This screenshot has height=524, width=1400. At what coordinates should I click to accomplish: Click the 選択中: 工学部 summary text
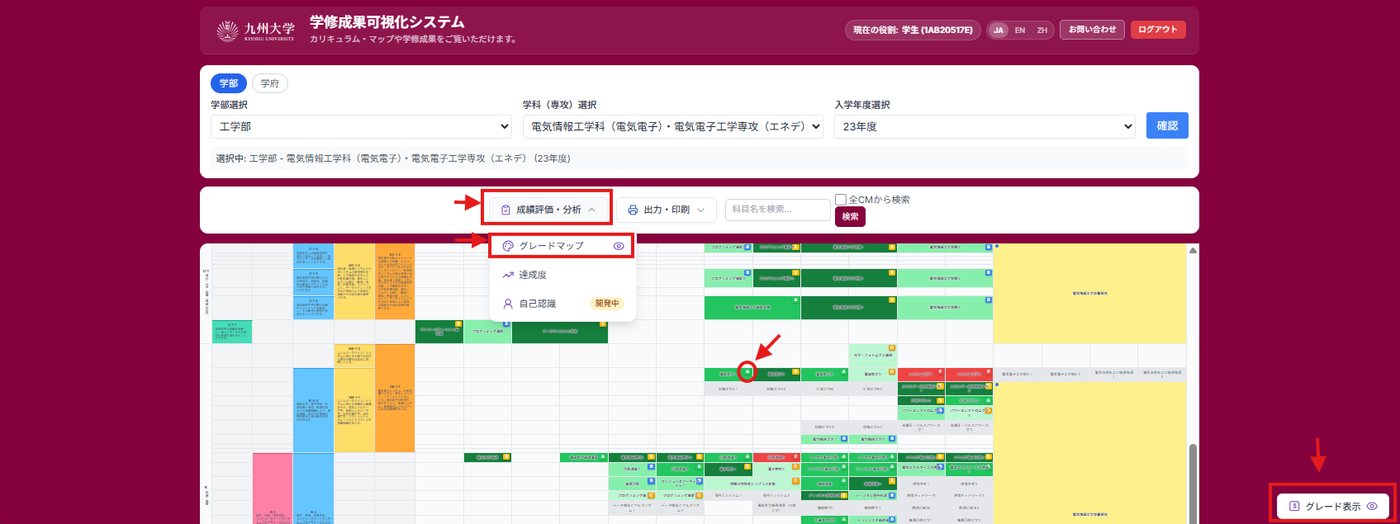click(x=393, y=158)
